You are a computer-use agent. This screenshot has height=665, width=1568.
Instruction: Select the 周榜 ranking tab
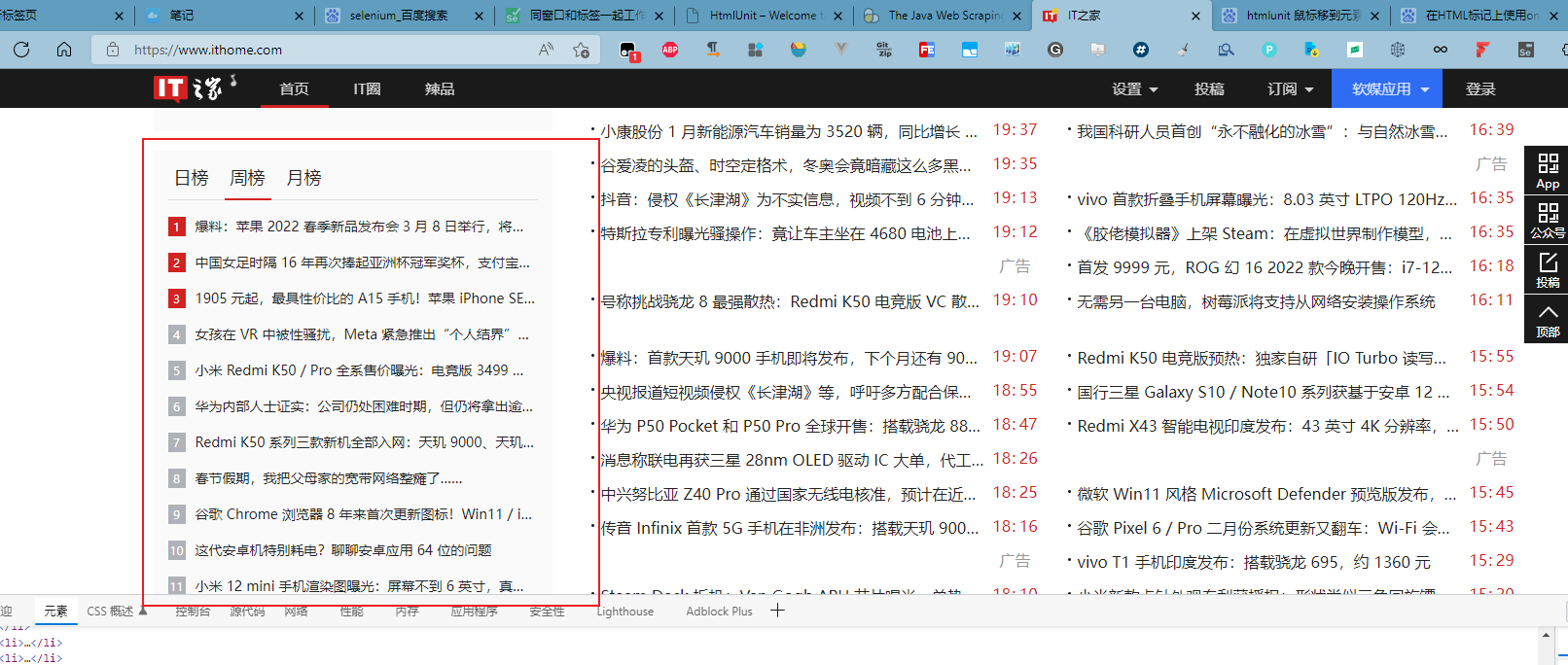point(247,178)
